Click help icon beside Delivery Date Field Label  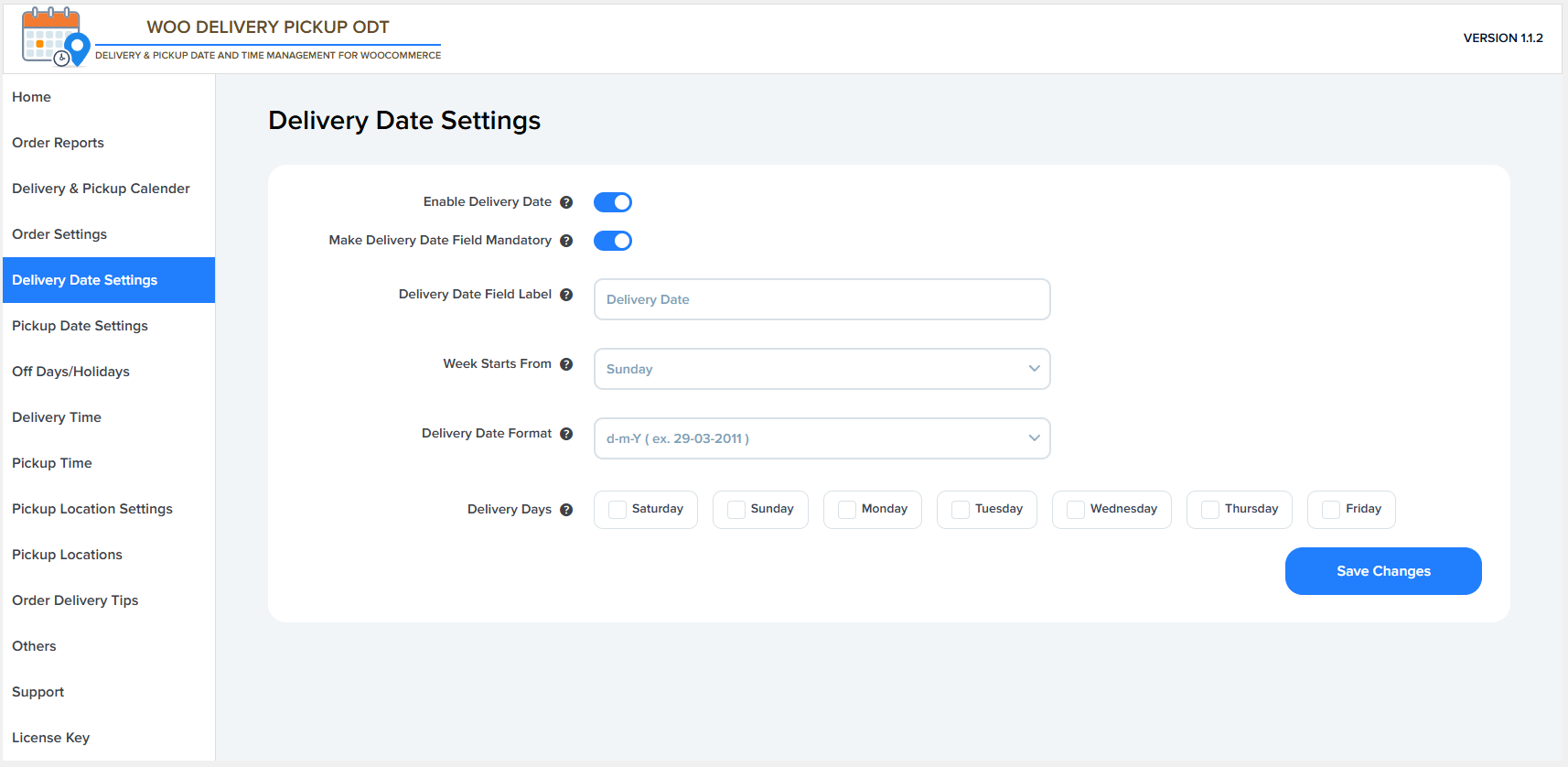tap(566, 295)
